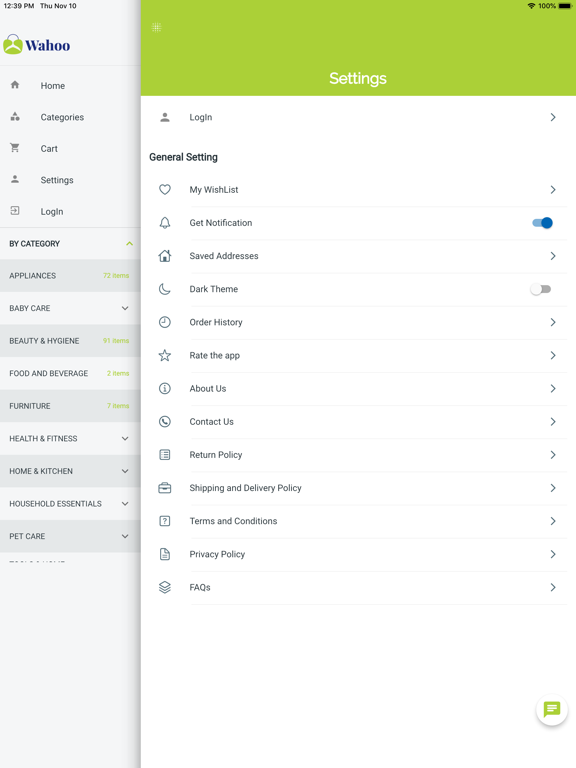This screenshot has height=768, width=576.
Task: Click the star icon for Rate the app
Action: [165, 355]
